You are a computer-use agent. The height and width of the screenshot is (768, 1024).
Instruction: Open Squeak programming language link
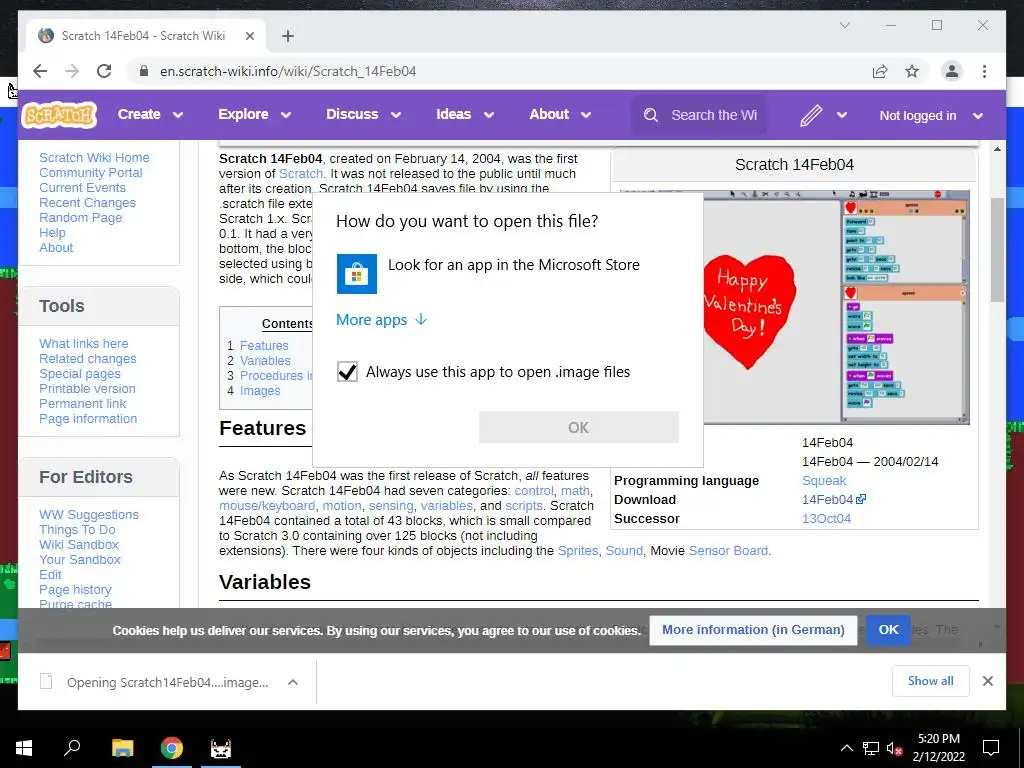tap(824, 481)
